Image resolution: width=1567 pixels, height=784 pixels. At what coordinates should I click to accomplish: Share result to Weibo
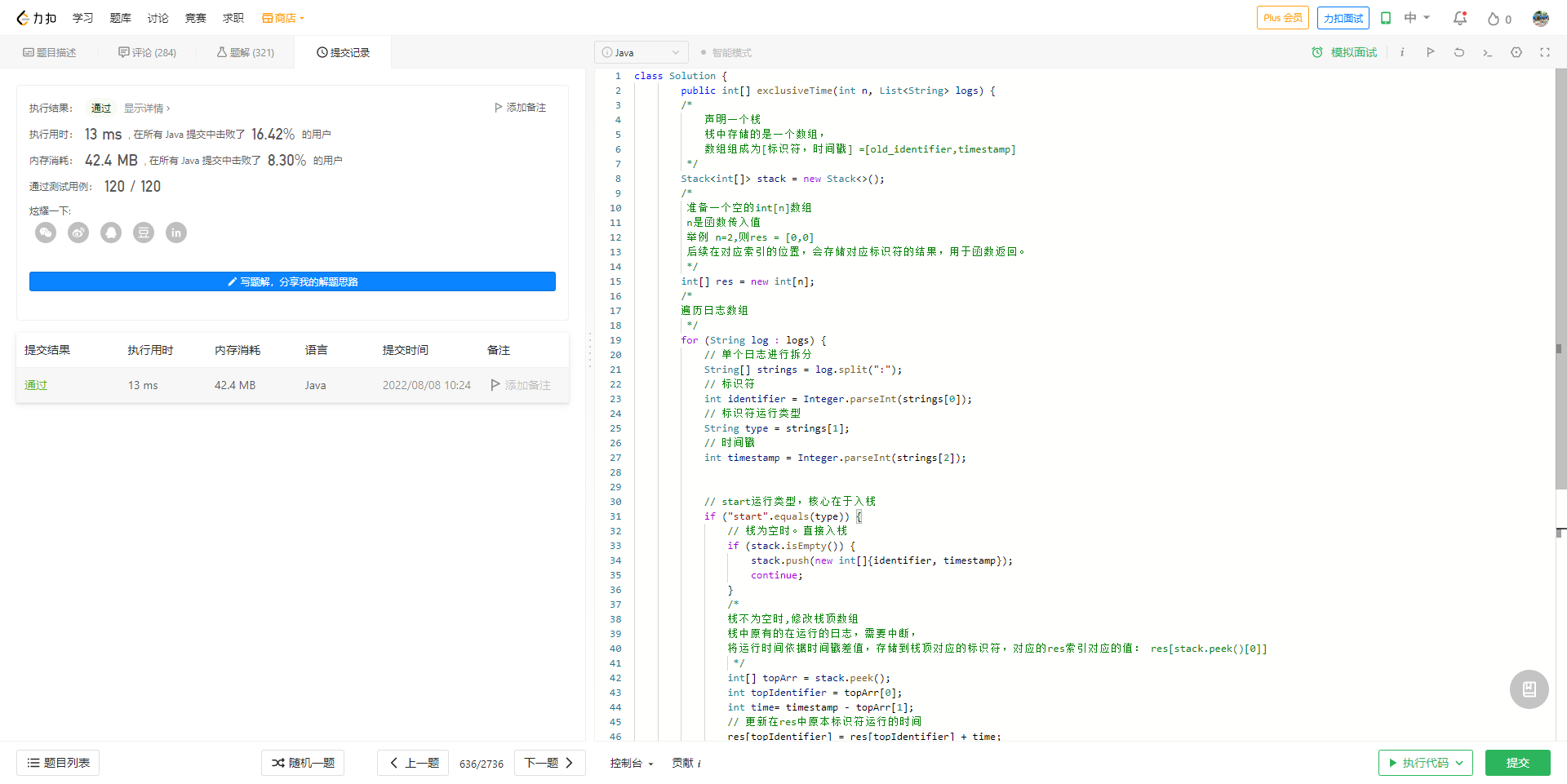[78, 233]
